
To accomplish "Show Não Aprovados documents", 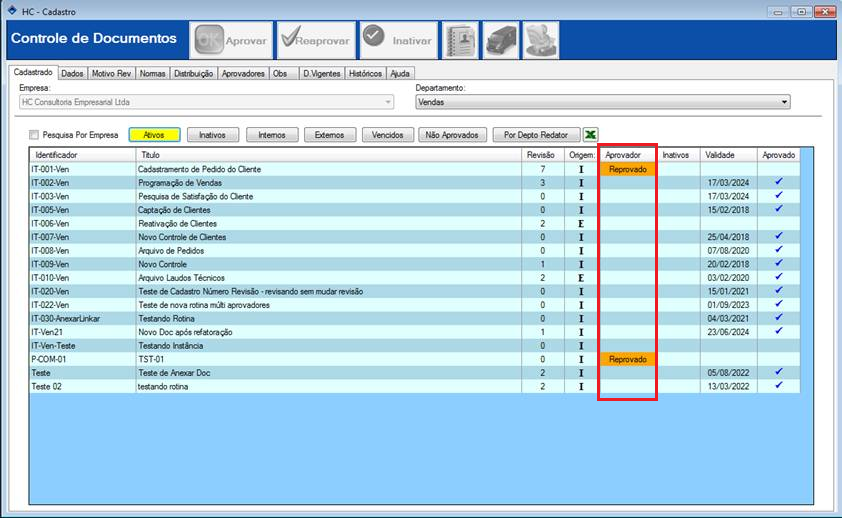I will coord(452,135).
